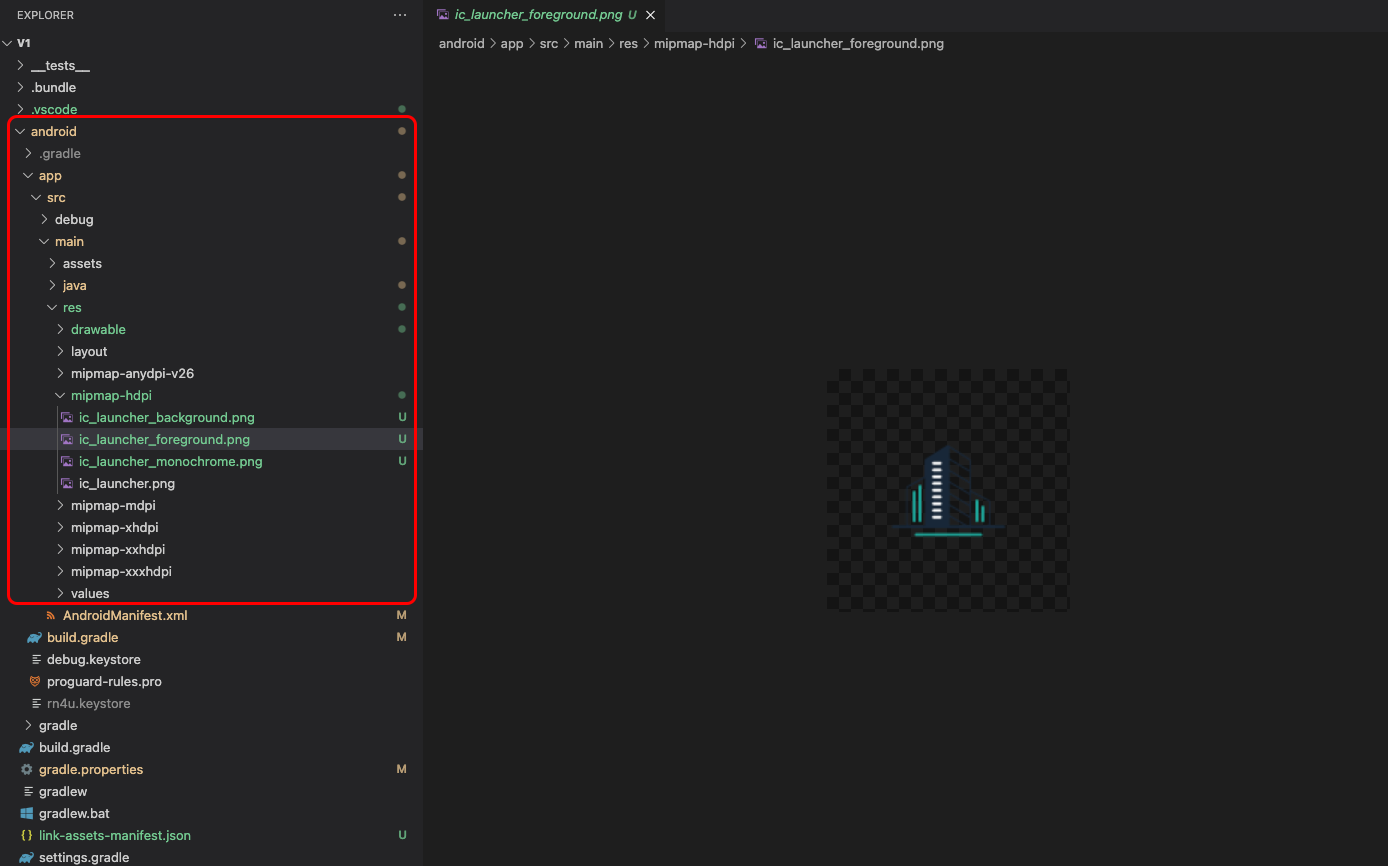Click the gradle.properties gear icon
Image resolution: width=1388 pixels, height=866 pixels.
point(27,770)
